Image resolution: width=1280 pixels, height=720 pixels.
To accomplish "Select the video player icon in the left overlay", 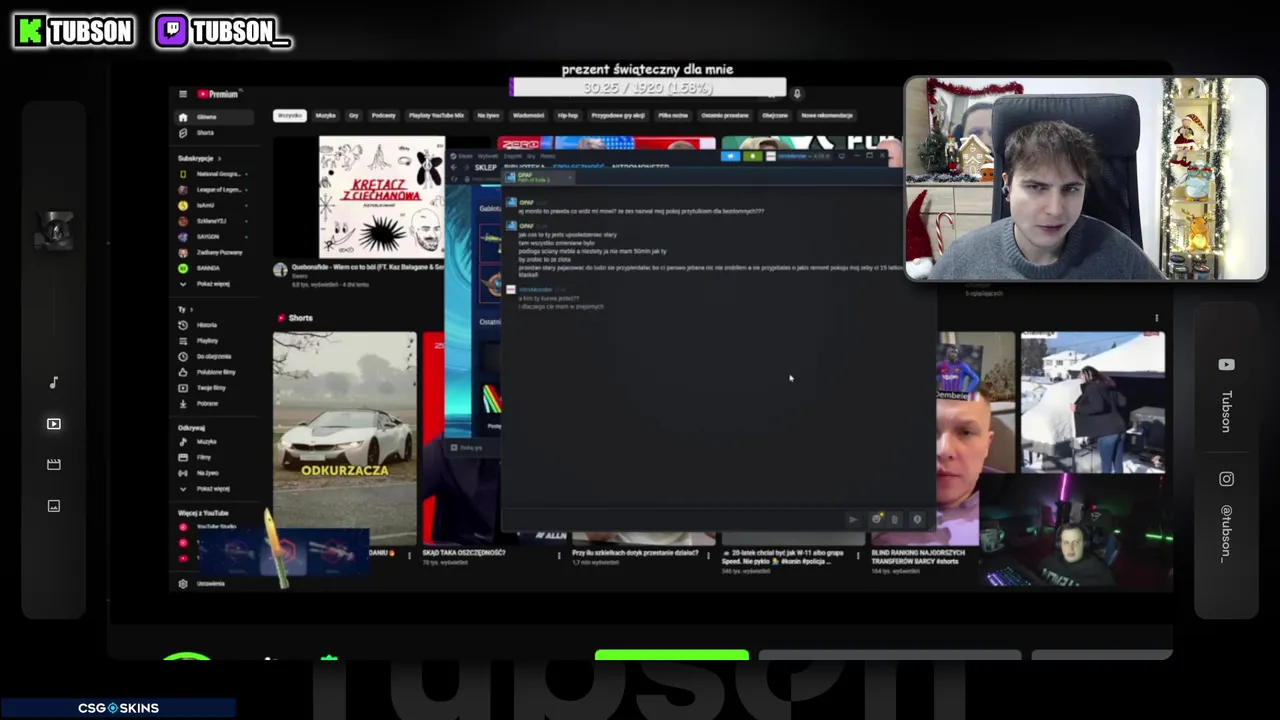I will [54, 424].
